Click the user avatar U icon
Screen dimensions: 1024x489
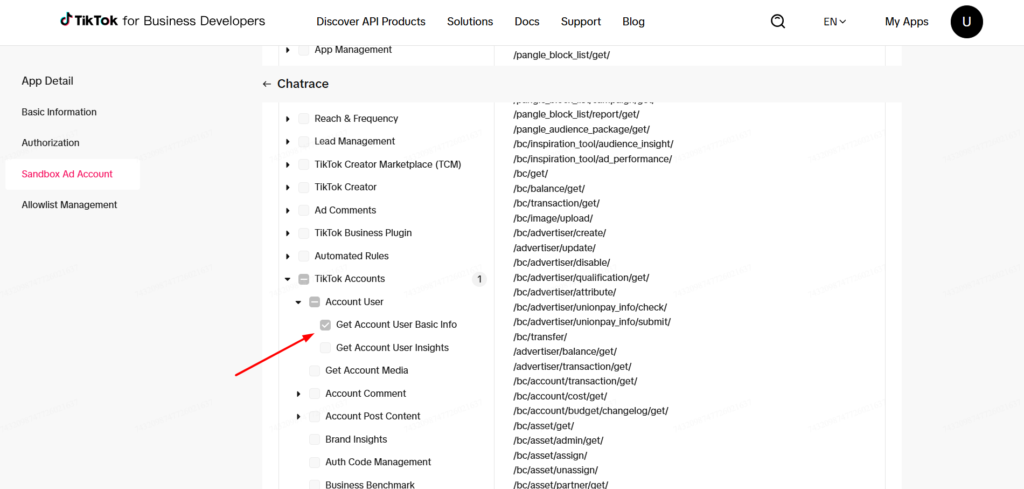coord(966,21)
